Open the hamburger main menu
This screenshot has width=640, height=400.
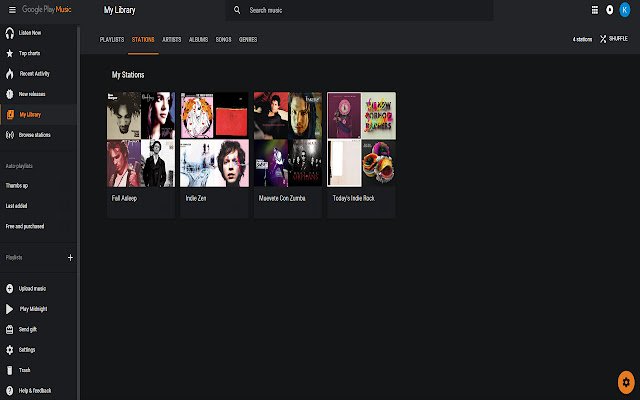coord(12,10)
